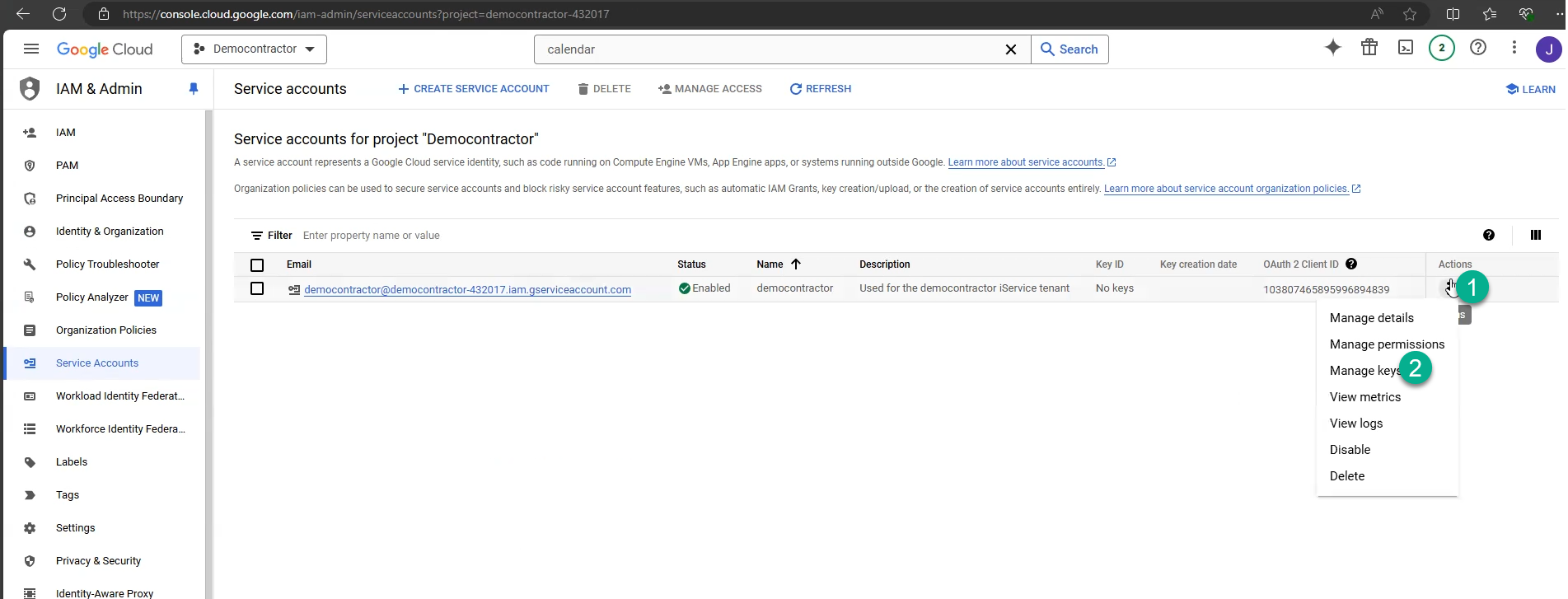The height and width of the screenshot is (599, 1568).
Task: Choose Manage permissions from actions menu
Action: coord(1388,344)
